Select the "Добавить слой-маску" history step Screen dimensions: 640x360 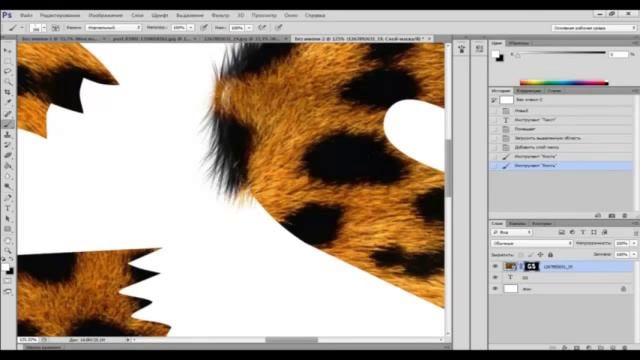(561, 147)
